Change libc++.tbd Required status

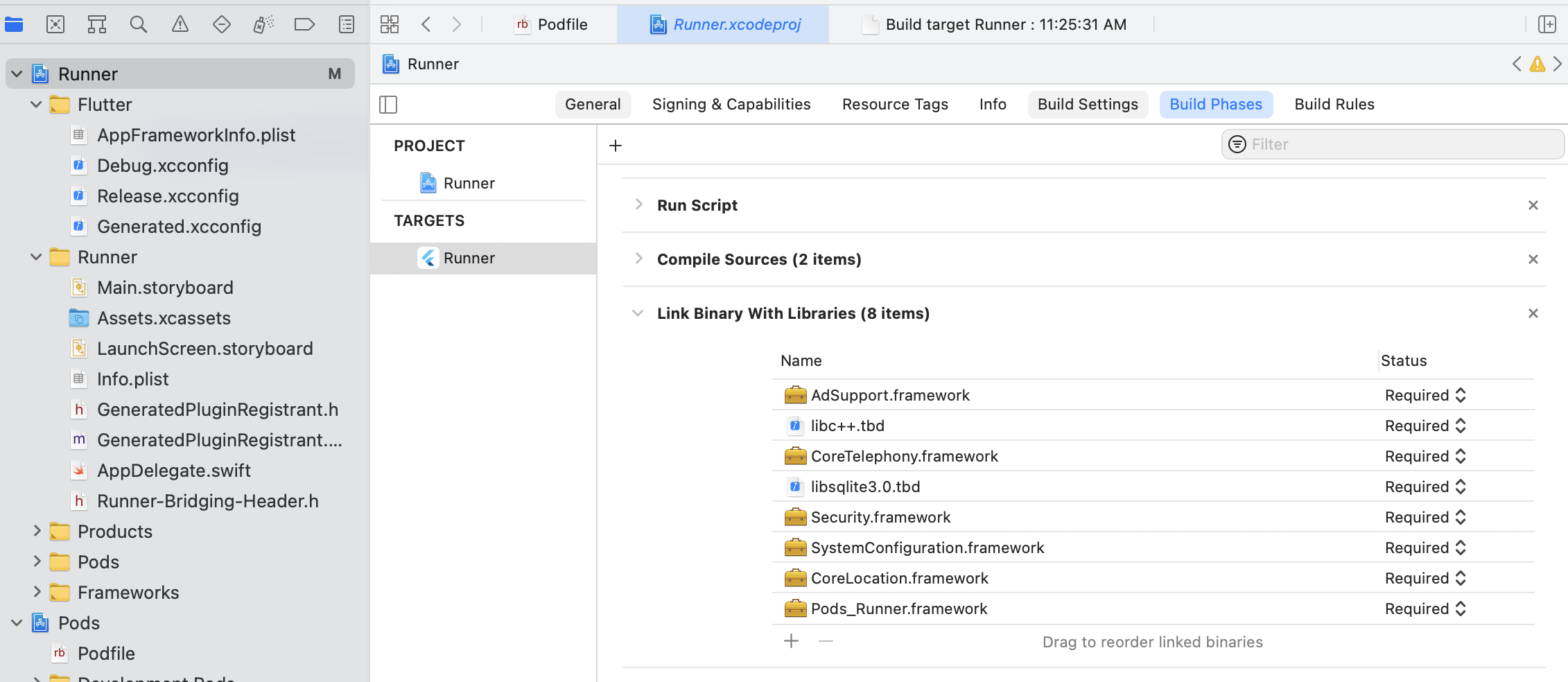click(1425, 426)
